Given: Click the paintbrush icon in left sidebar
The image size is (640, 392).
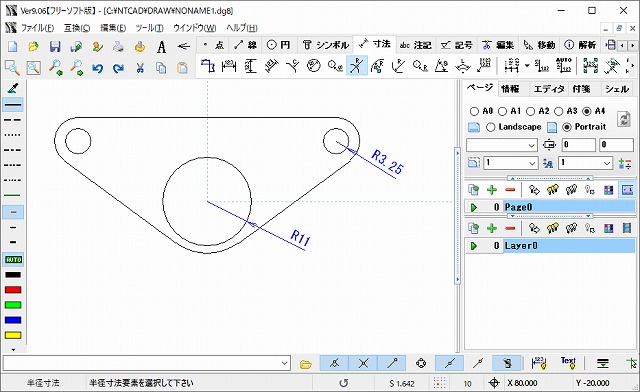Looking at the screenshot, I should pyautogui.click(x=13, y=88).
